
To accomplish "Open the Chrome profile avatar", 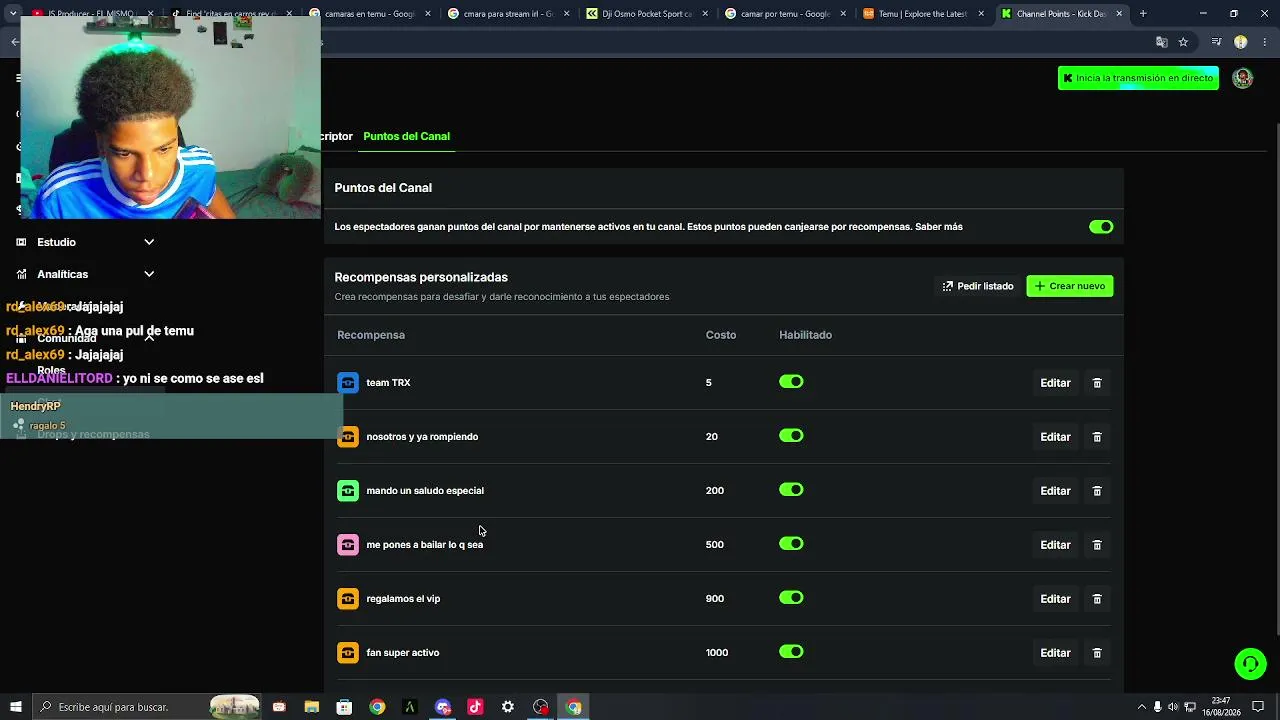I will [x=1241, y=42].
